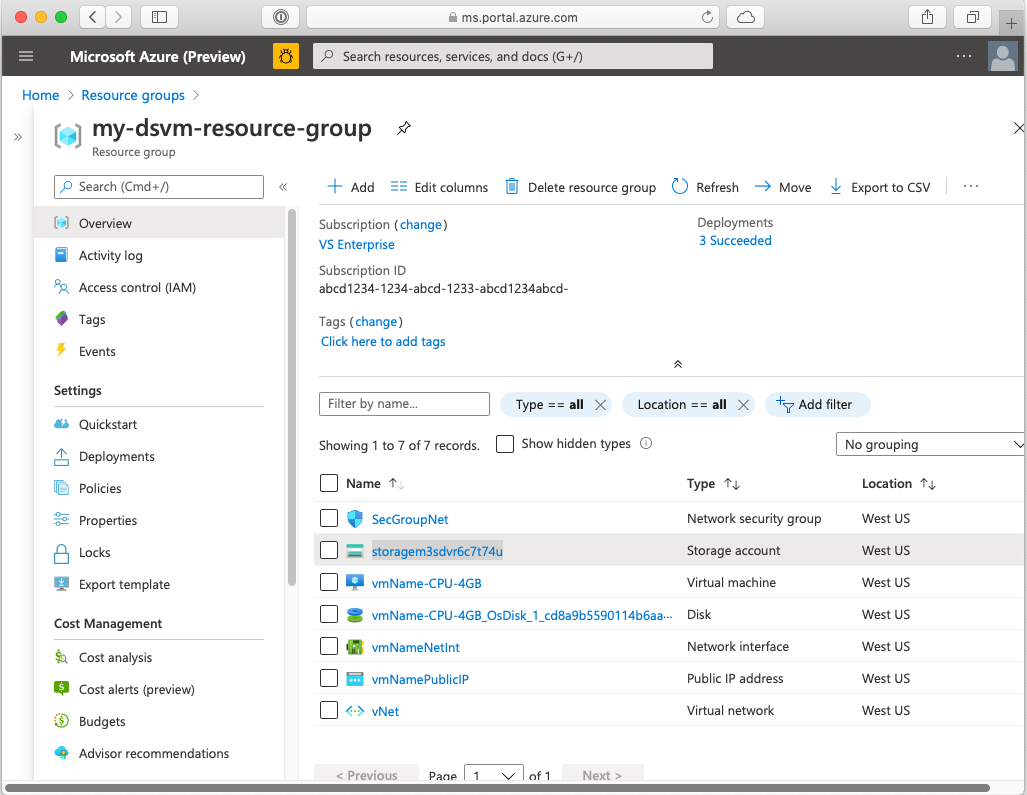Remove the Type filter with X

click(x=600, y=405)
